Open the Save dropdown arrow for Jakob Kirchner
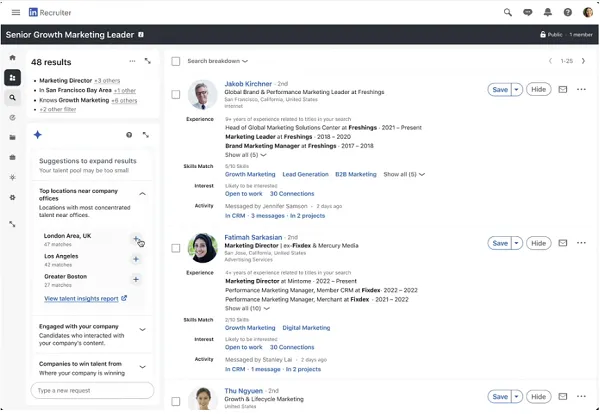The image size is (600, 414). coord(517,90)
